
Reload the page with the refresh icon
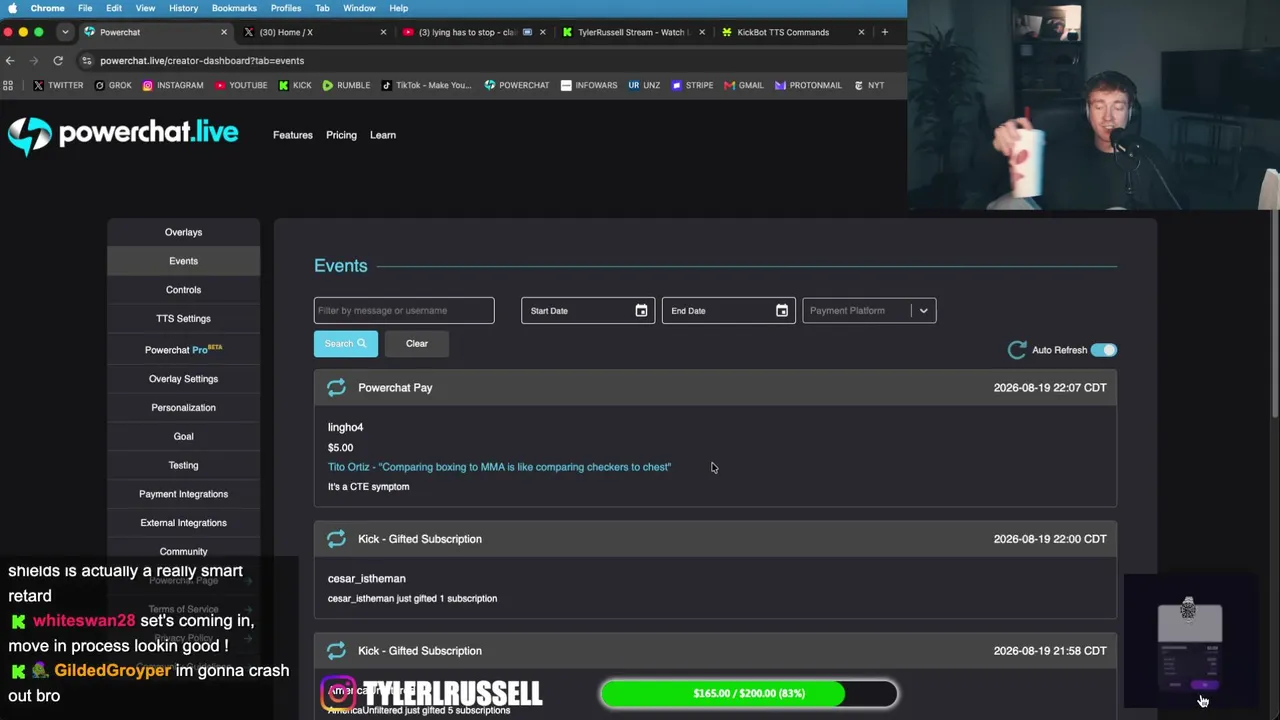58,61
